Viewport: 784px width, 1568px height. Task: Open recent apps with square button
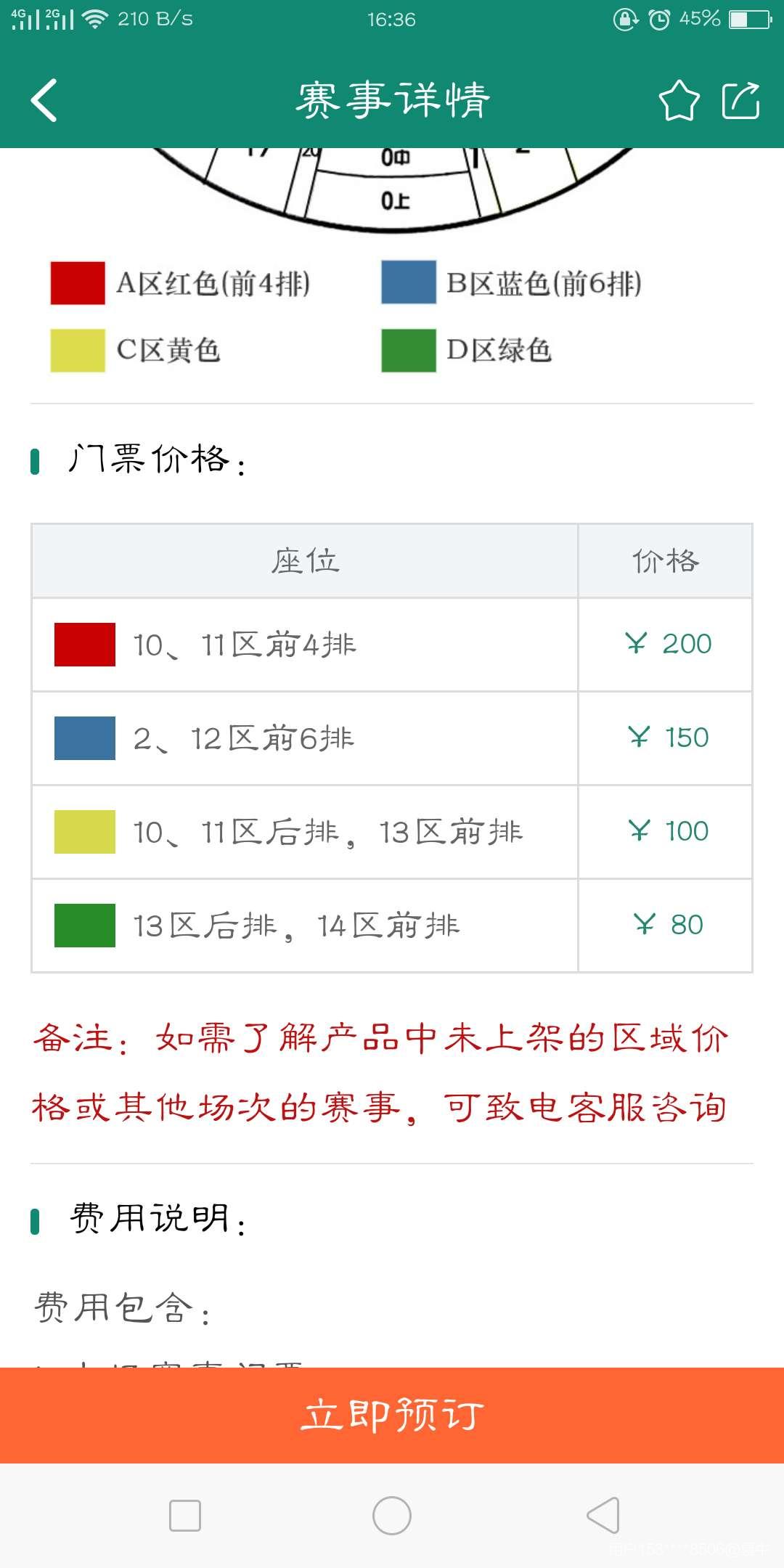pos(185,1516)
